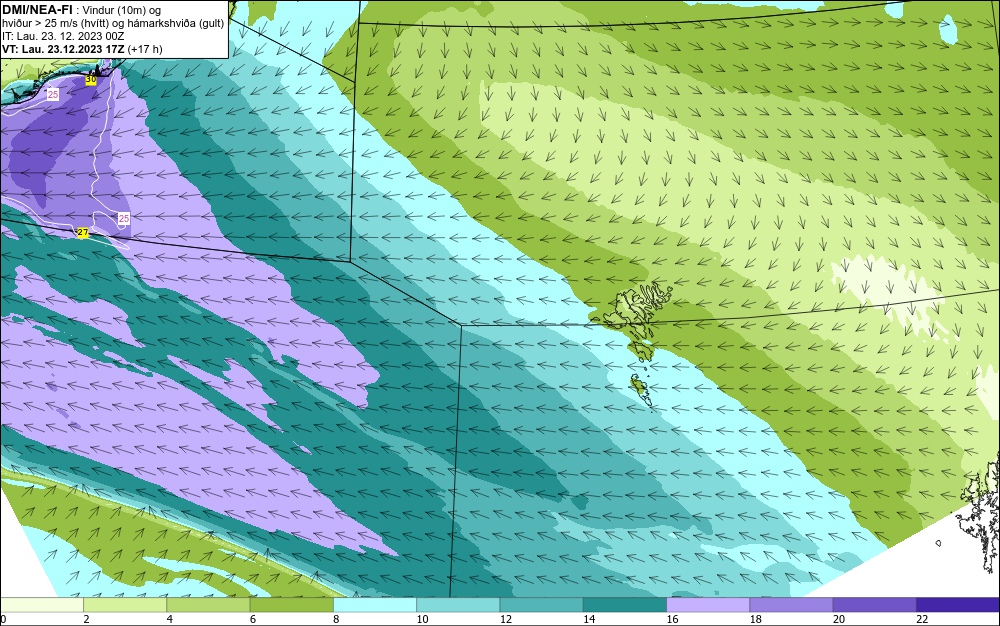
Task: Click the 18–20 m/s medium purple swatch
Action: coord(791,605)
